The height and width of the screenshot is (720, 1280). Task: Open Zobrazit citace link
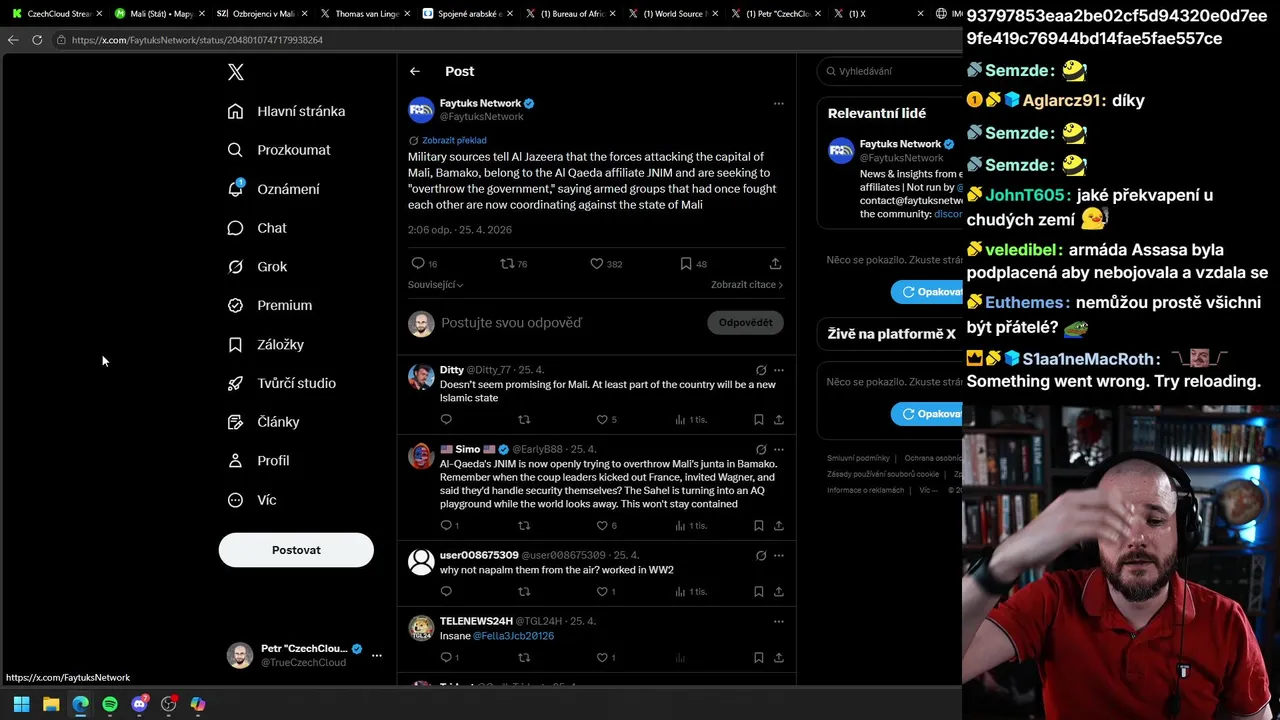pos(747,285)
